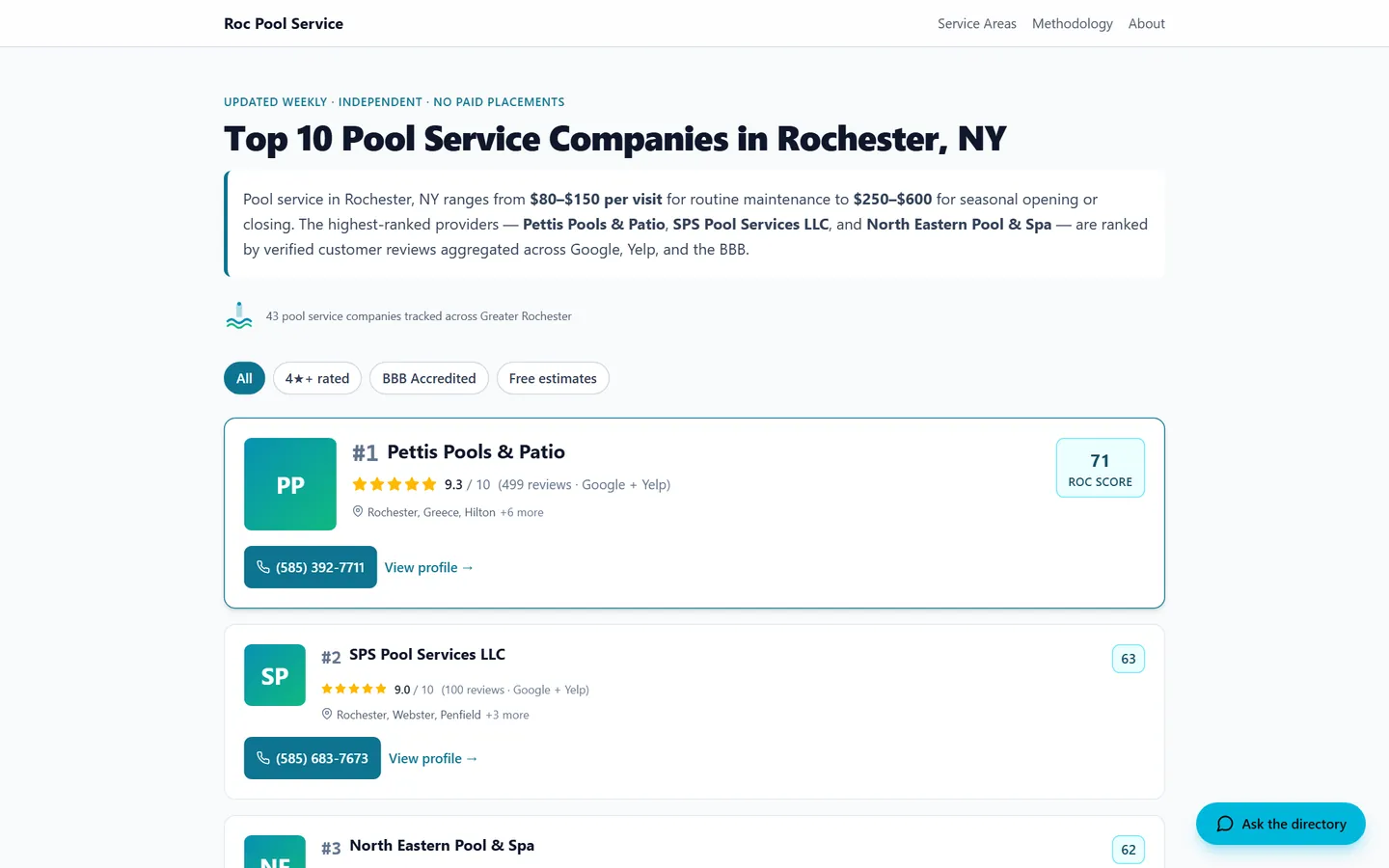View profile for SPS Pool Services

point(433,758)
